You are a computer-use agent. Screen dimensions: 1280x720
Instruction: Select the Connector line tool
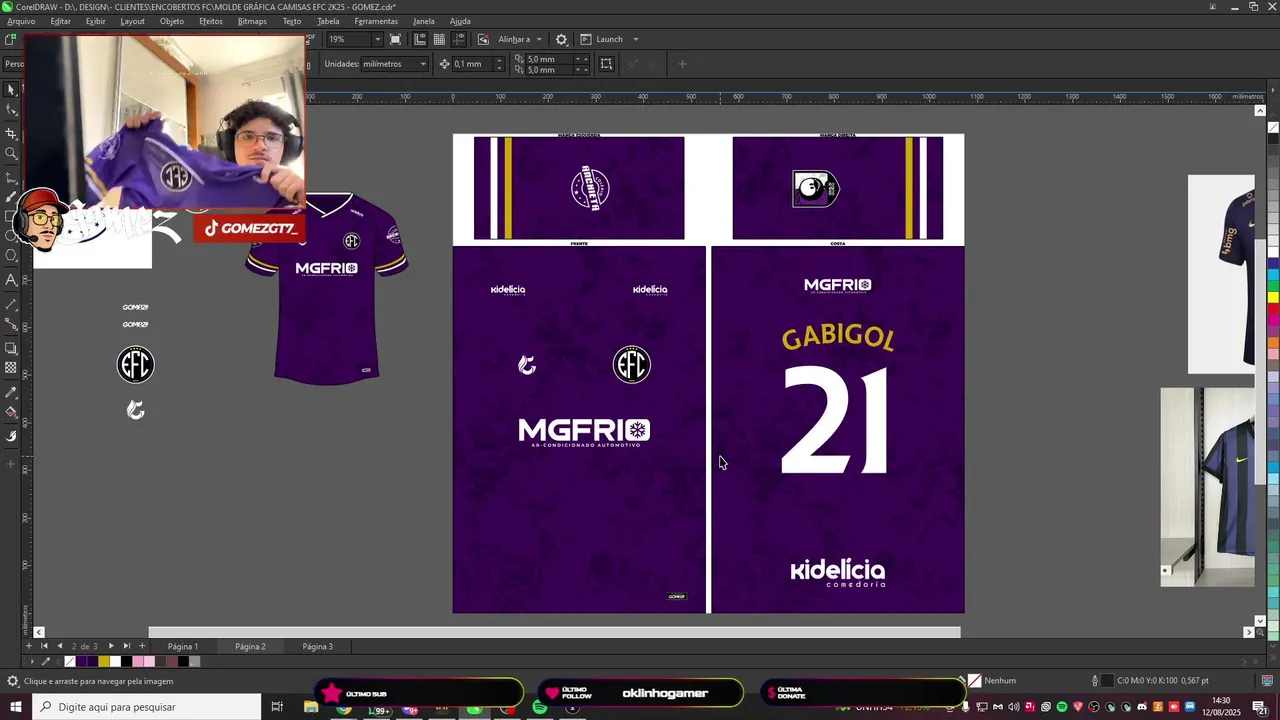[11, 324]
